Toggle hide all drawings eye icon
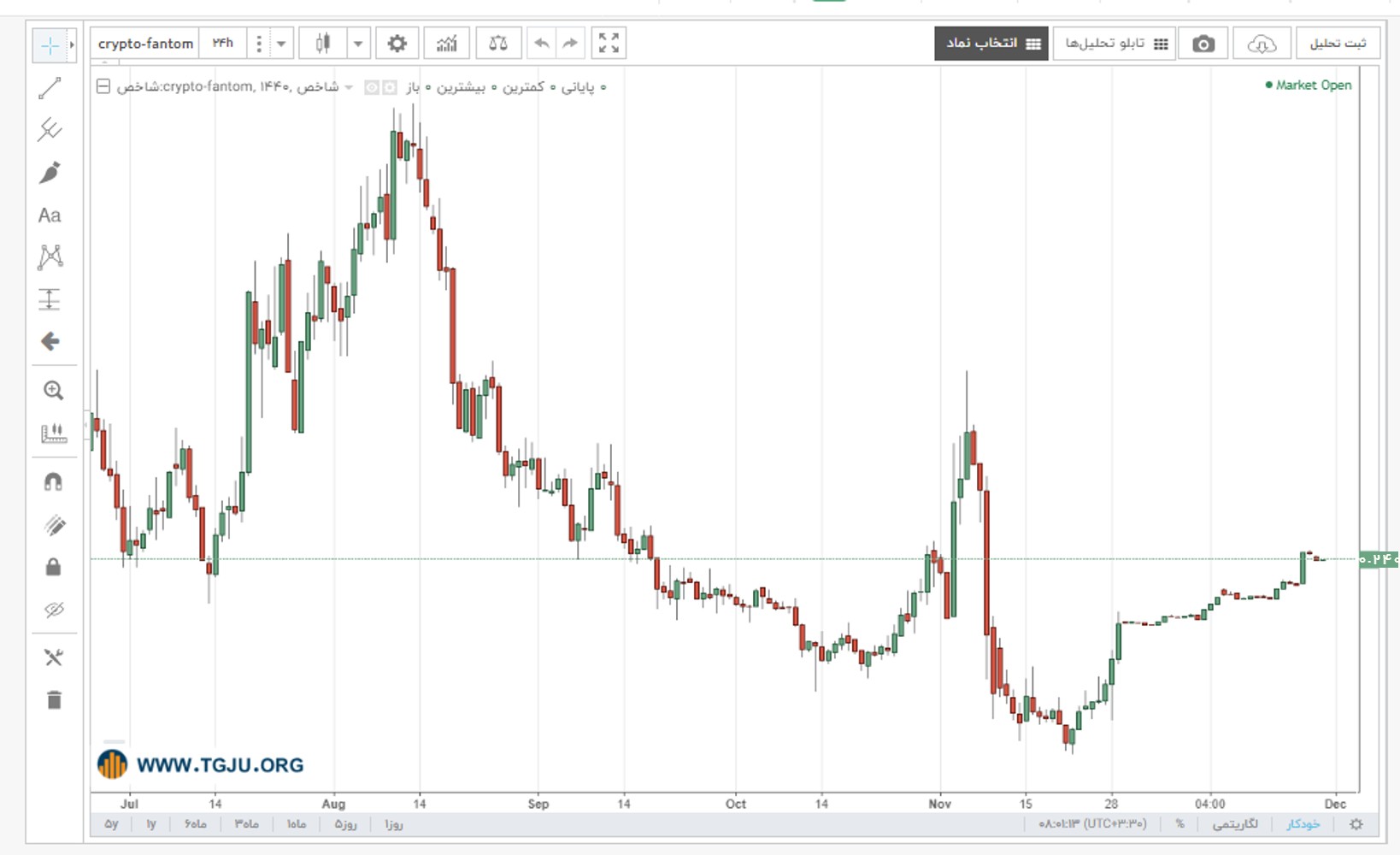1400x855 pixels. pyautogui.click(x=54, y=610)
